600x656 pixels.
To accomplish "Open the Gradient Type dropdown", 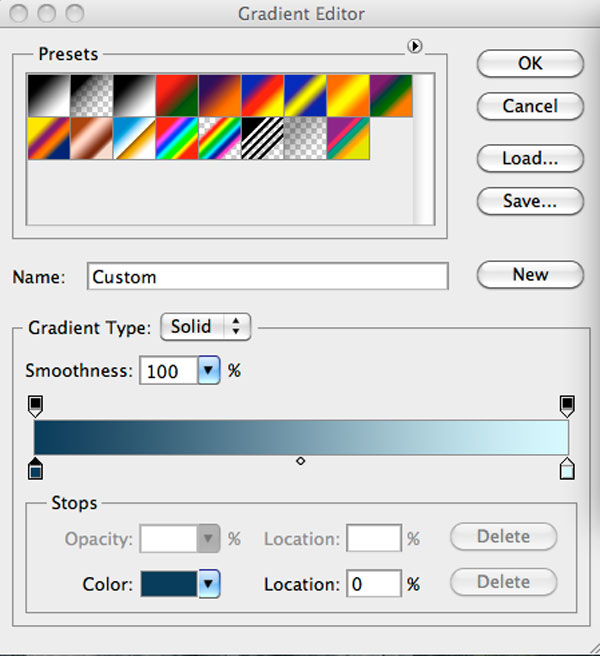I will point(206,327).
